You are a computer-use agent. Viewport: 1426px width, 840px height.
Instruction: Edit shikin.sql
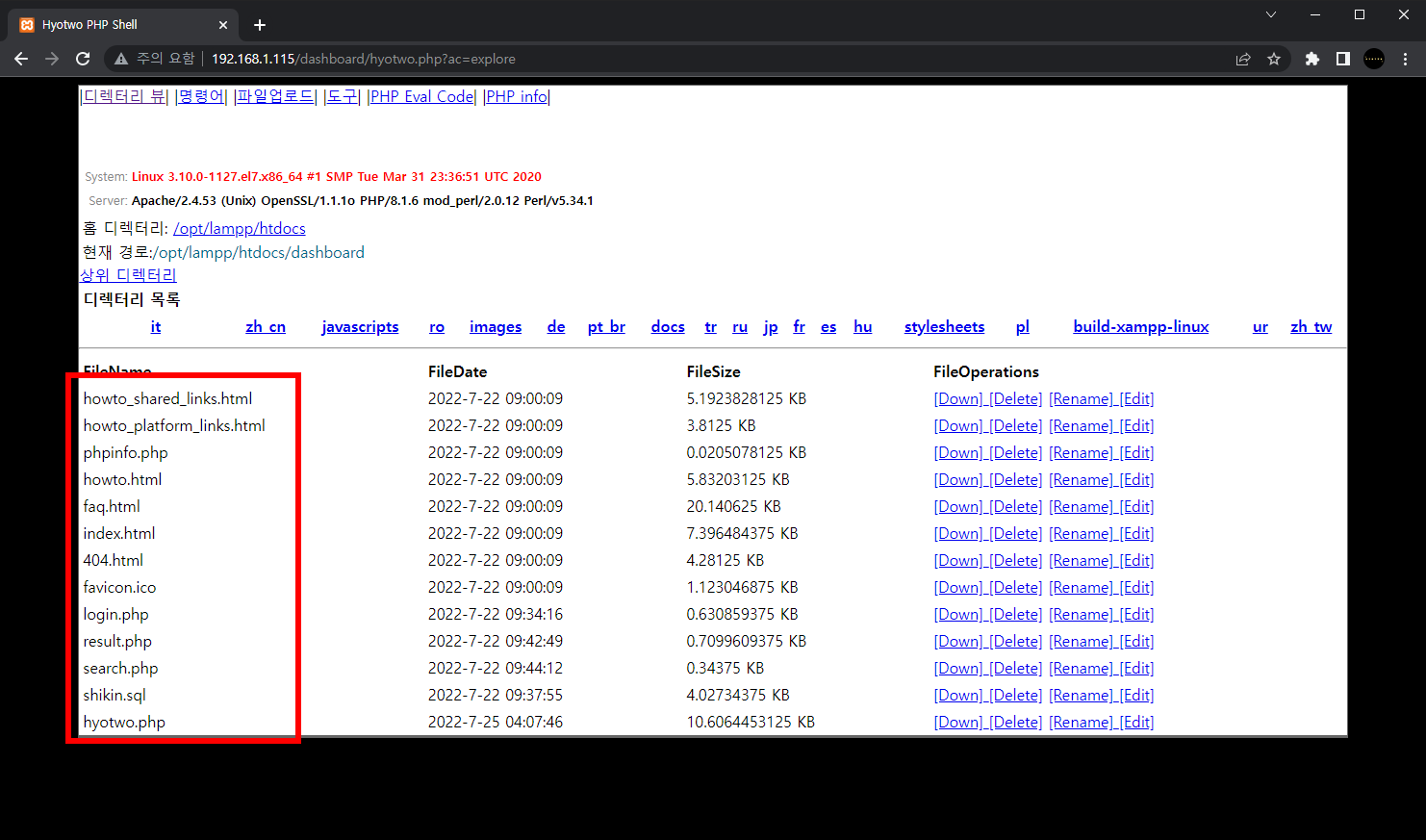(1137, 695)
